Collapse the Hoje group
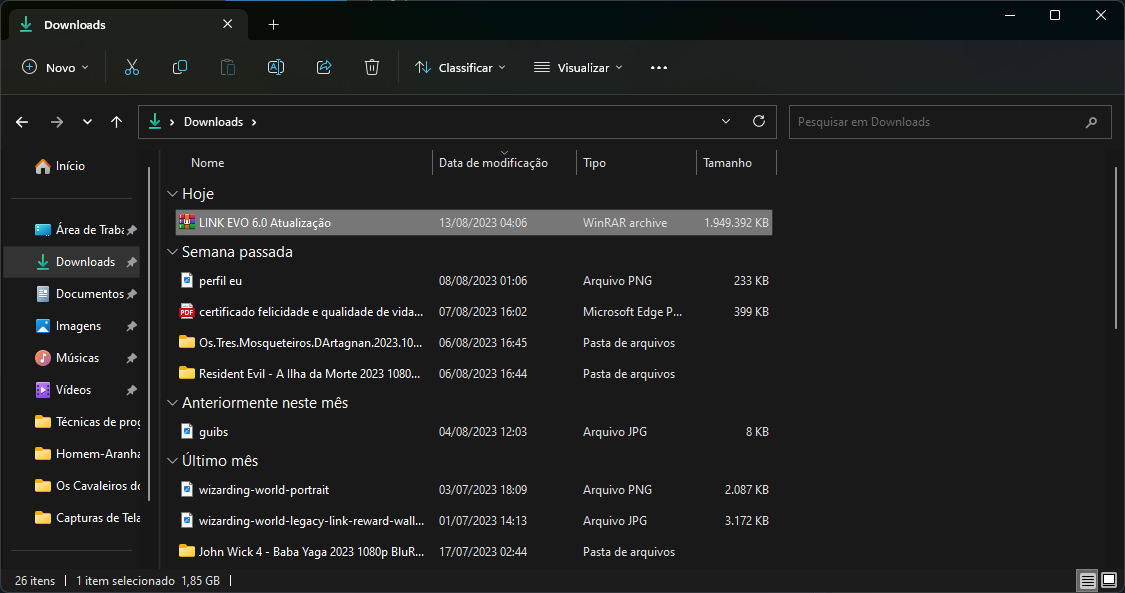Viewport: 1125px width, 593px height. coord(172,194)
